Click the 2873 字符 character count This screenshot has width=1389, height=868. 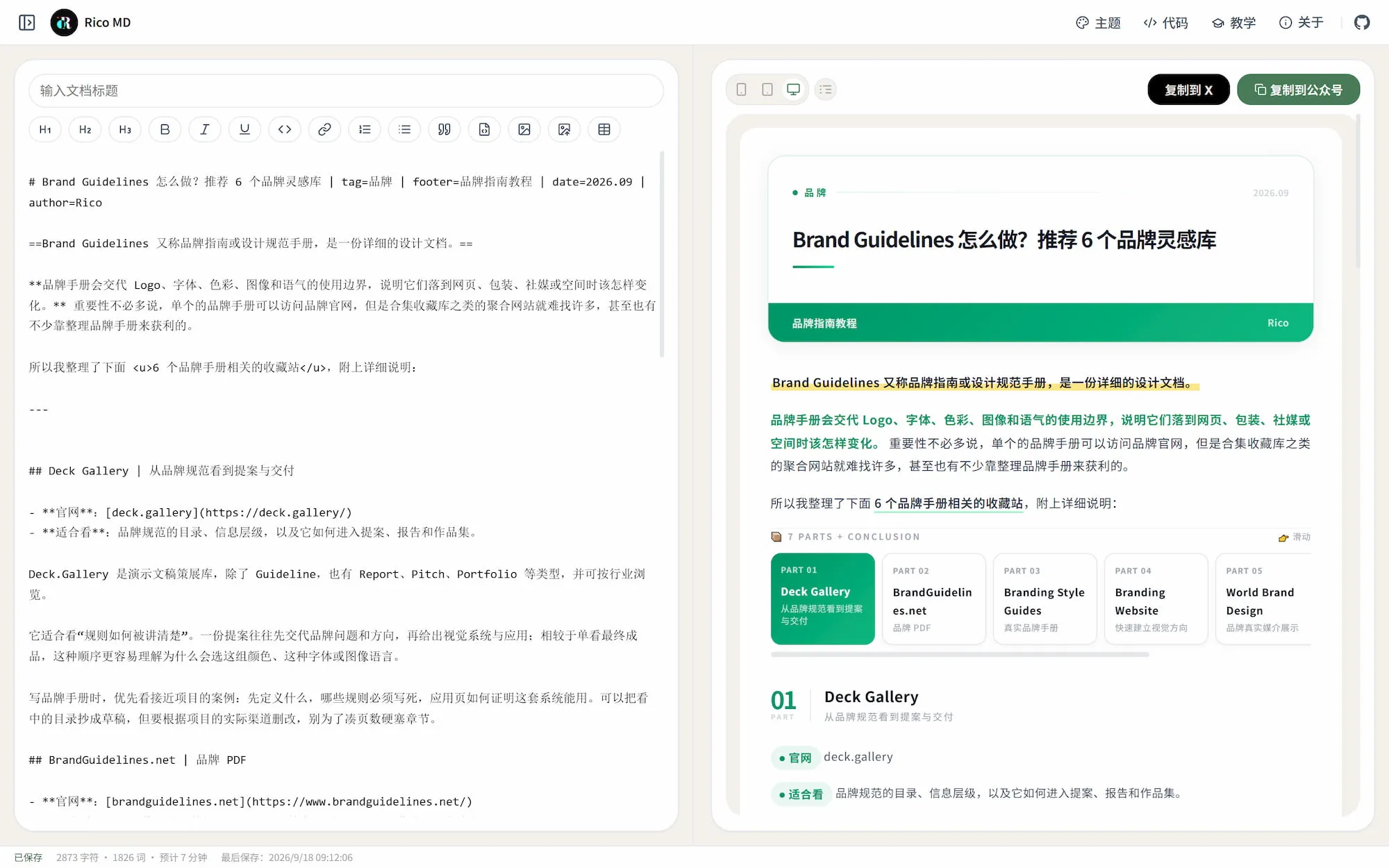tap(78, 858)
